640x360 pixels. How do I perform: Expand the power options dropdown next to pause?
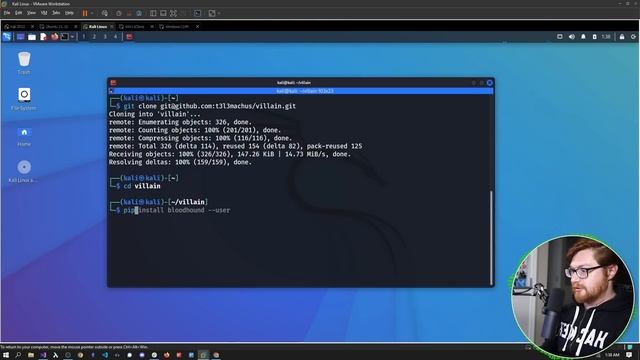pos(92,13)
